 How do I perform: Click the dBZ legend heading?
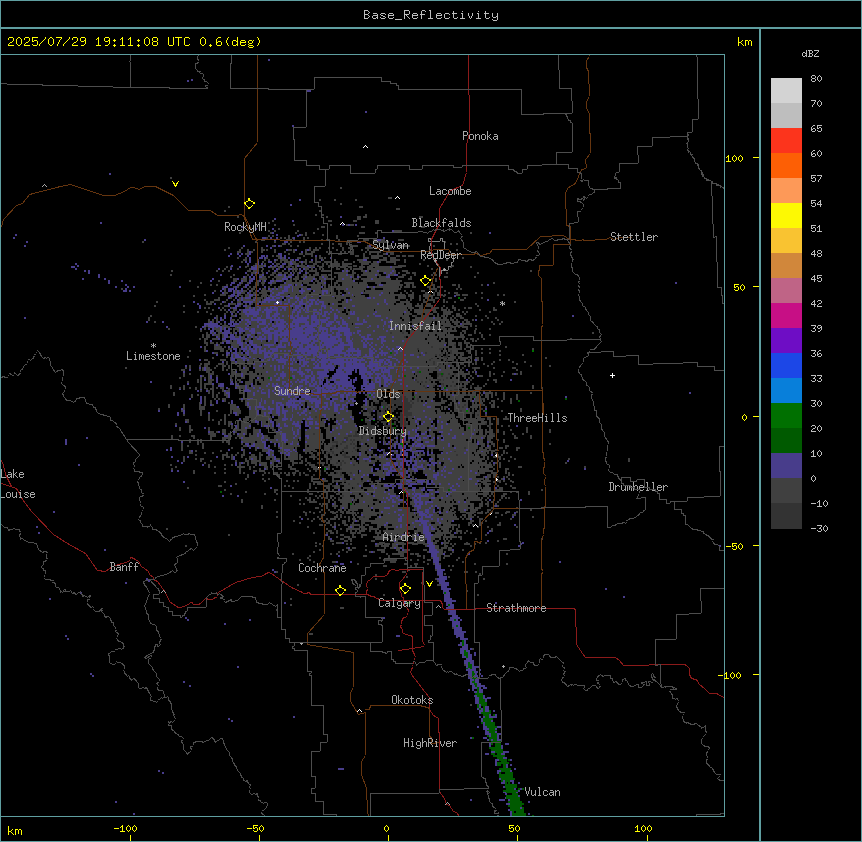810,53
